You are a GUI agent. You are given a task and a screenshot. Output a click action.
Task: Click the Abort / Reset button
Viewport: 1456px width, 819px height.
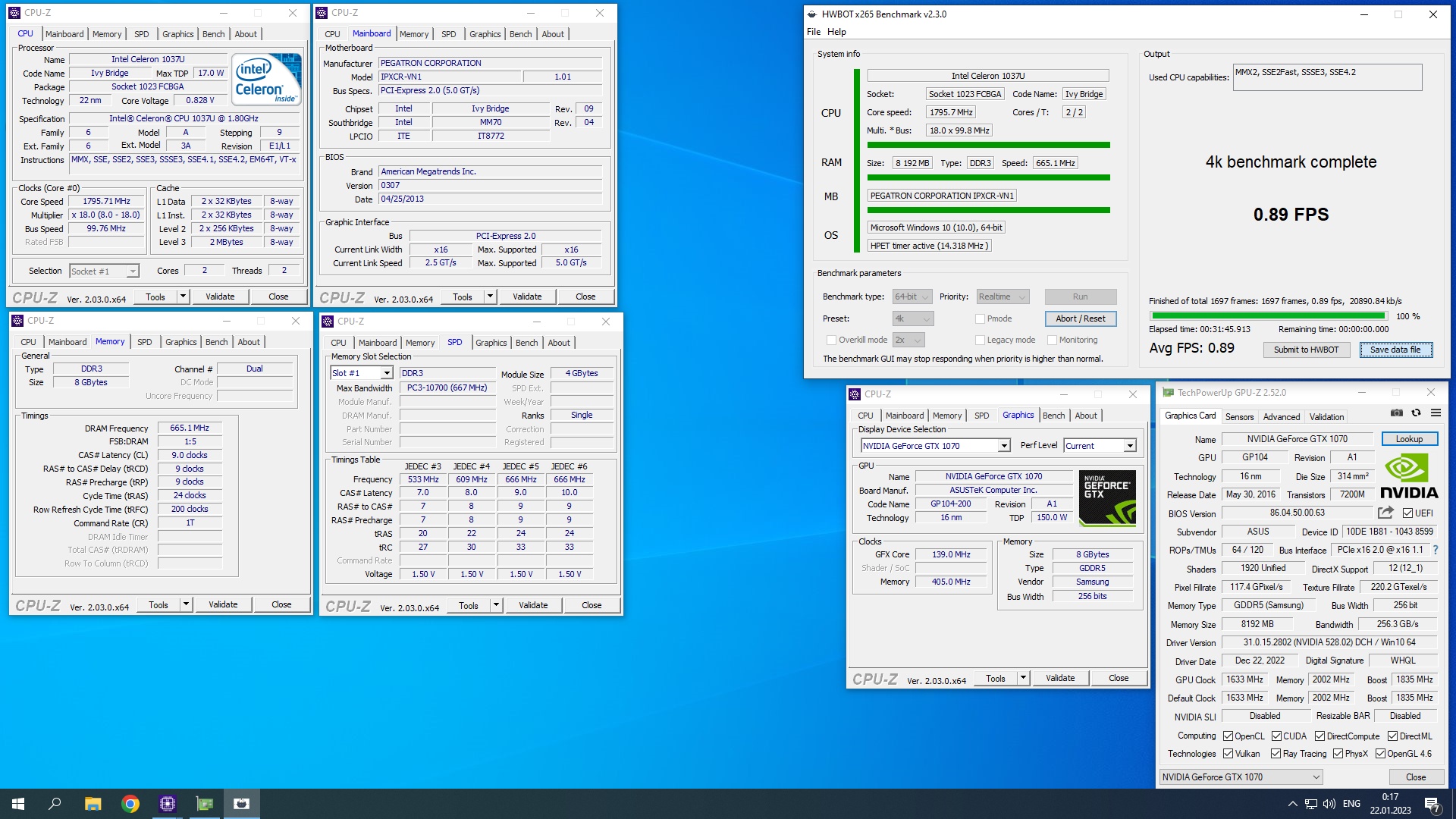[x=1080, y=318]
